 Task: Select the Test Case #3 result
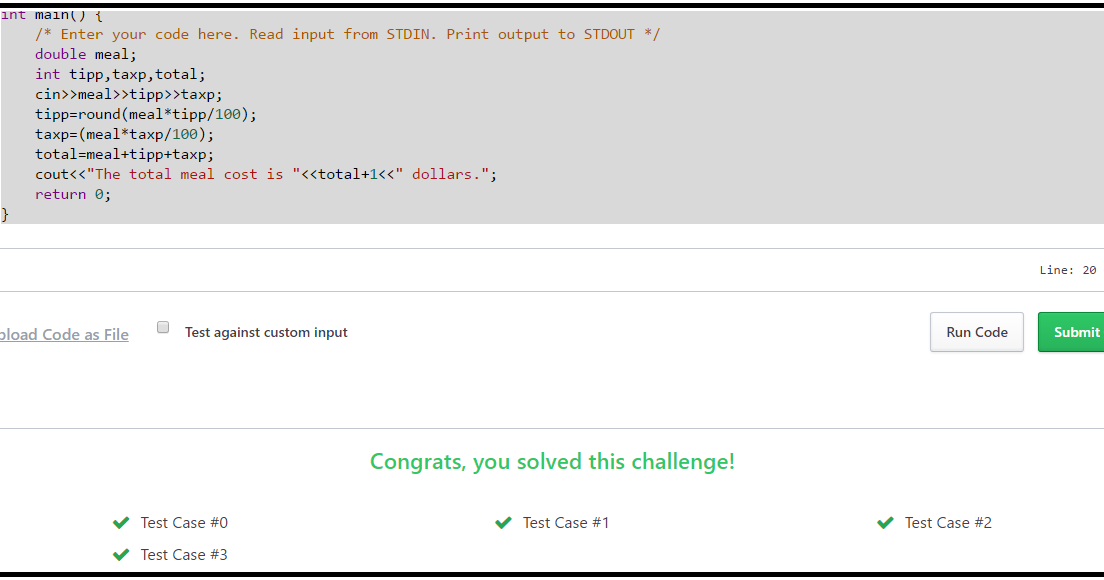184,554
